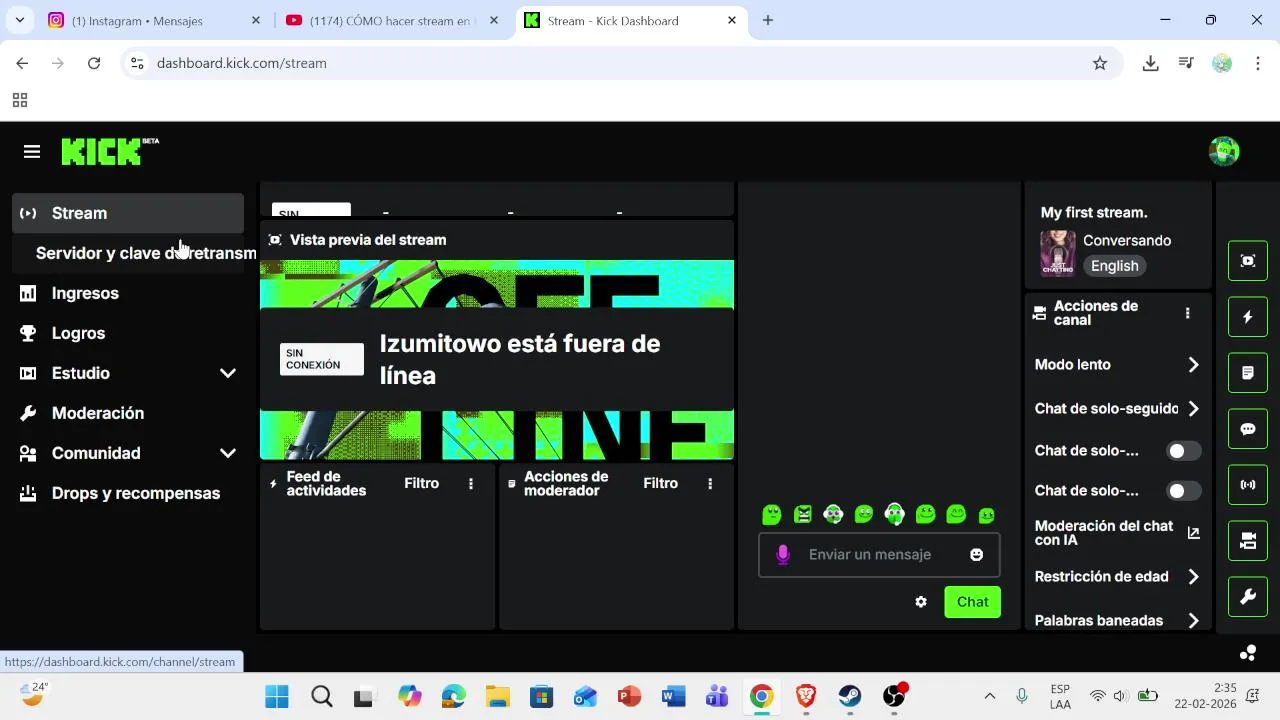Open Palabras baneadas options chevron
Screen dimensions: 1280x720
click(x=1193, y=621)
